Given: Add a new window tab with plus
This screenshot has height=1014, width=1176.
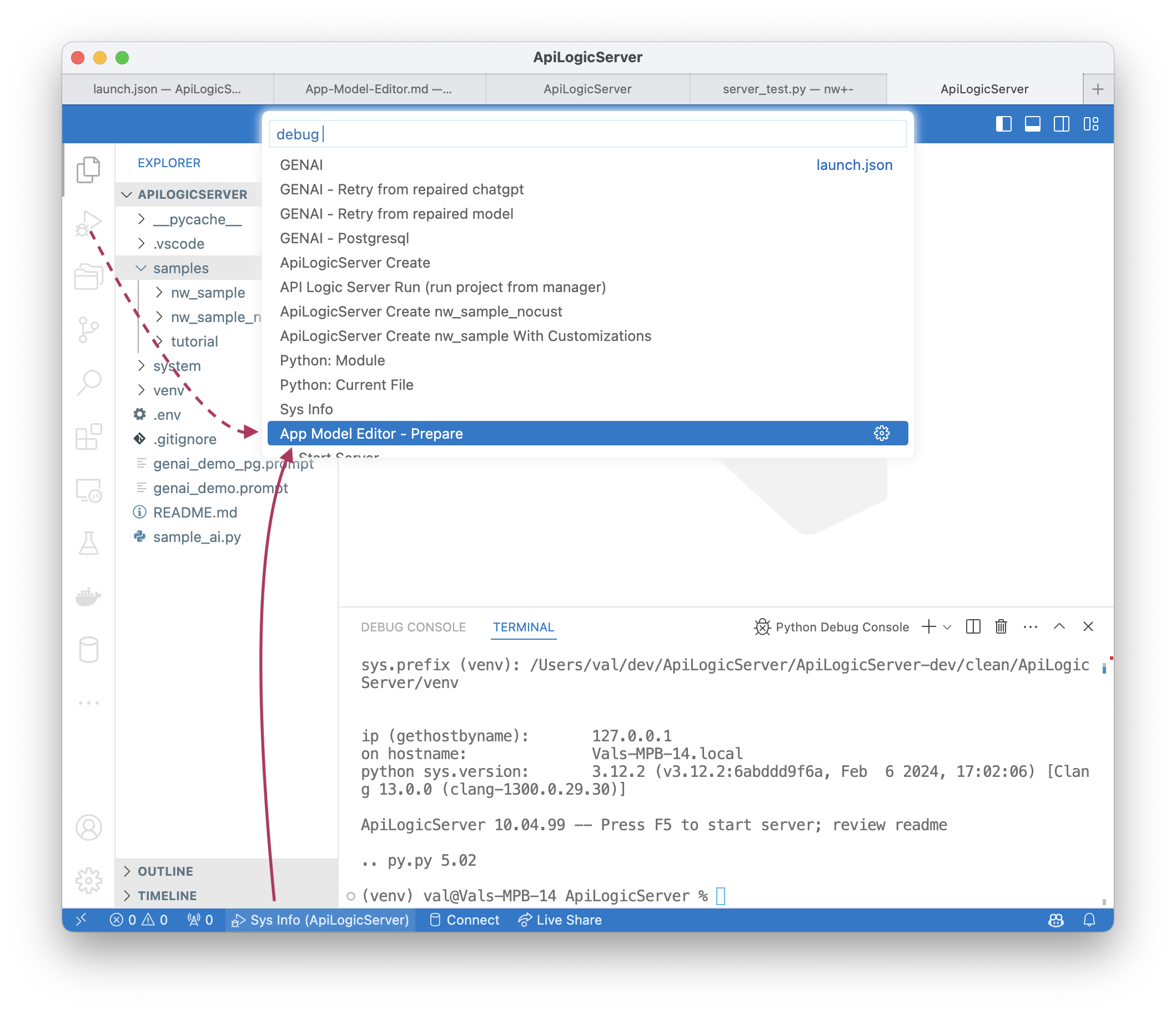Looking at the screenshot, I should pyautogui.click(x=1098, y=89).
